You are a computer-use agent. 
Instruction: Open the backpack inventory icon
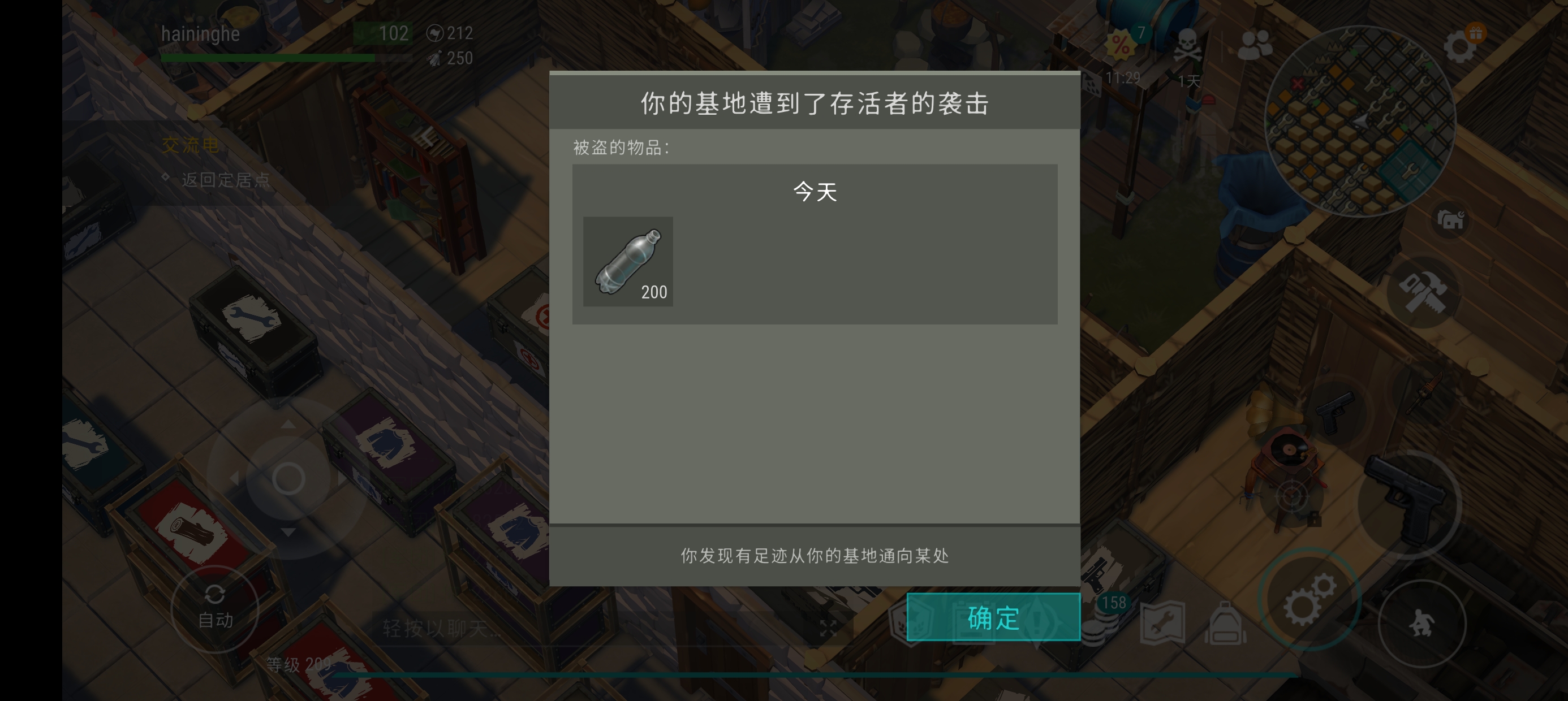click(1225, 623)
